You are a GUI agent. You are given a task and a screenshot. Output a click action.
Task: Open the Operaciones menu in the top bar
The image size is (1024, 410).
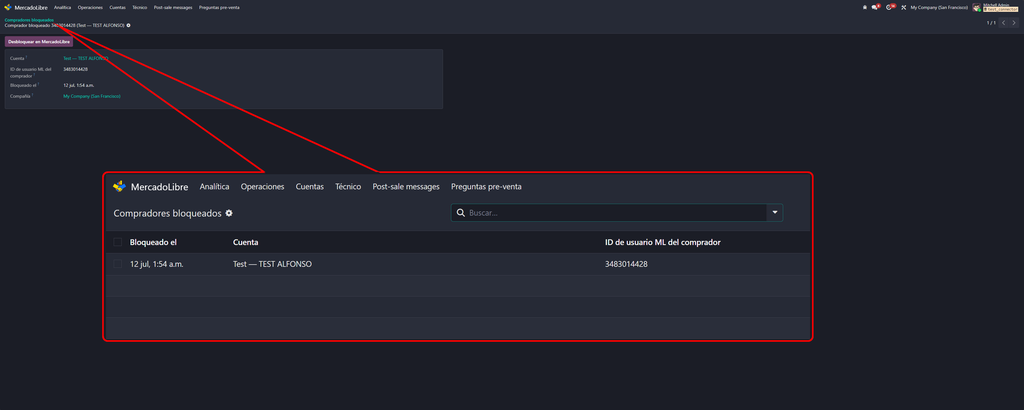90,7
